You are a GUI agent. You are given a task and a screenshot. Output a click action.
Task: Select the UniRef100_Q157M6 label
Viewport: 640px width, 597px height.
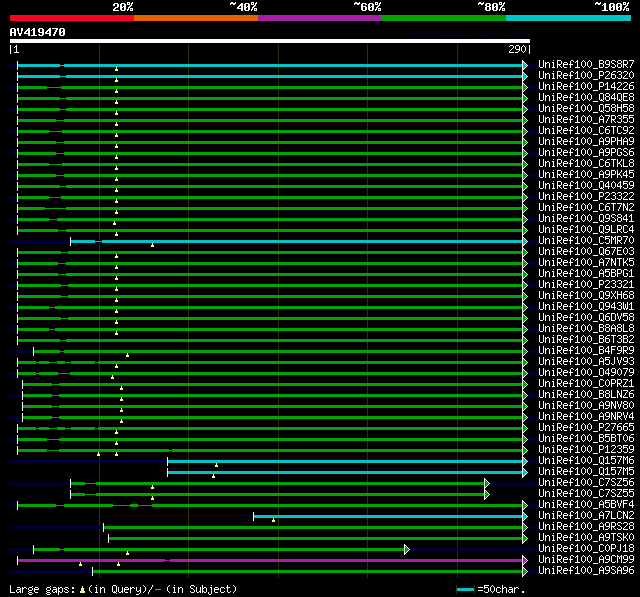pyautogui.click(x=586, y=461)
